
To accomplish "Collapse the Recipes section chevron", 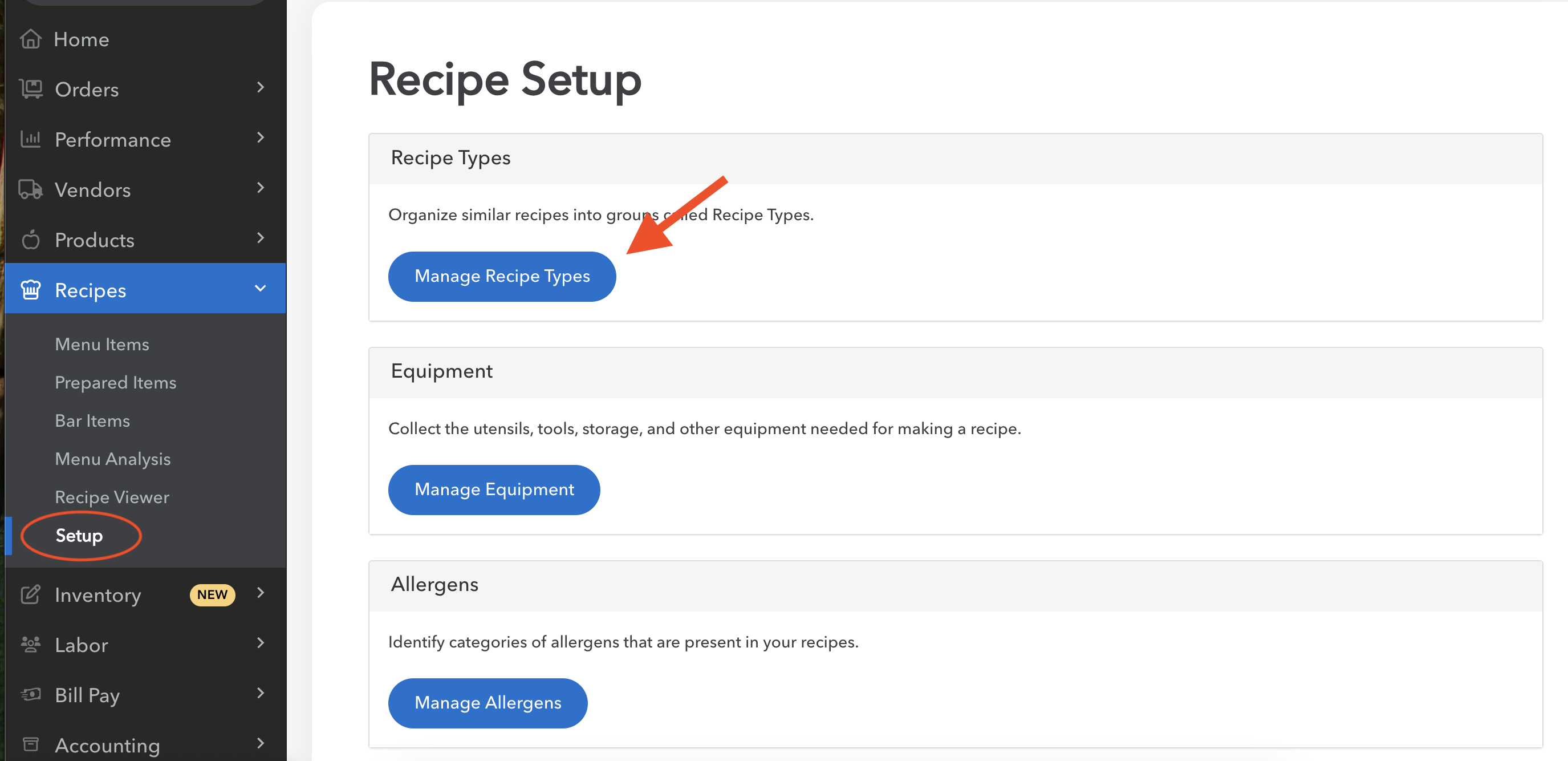I will click(x=261, y=289).
